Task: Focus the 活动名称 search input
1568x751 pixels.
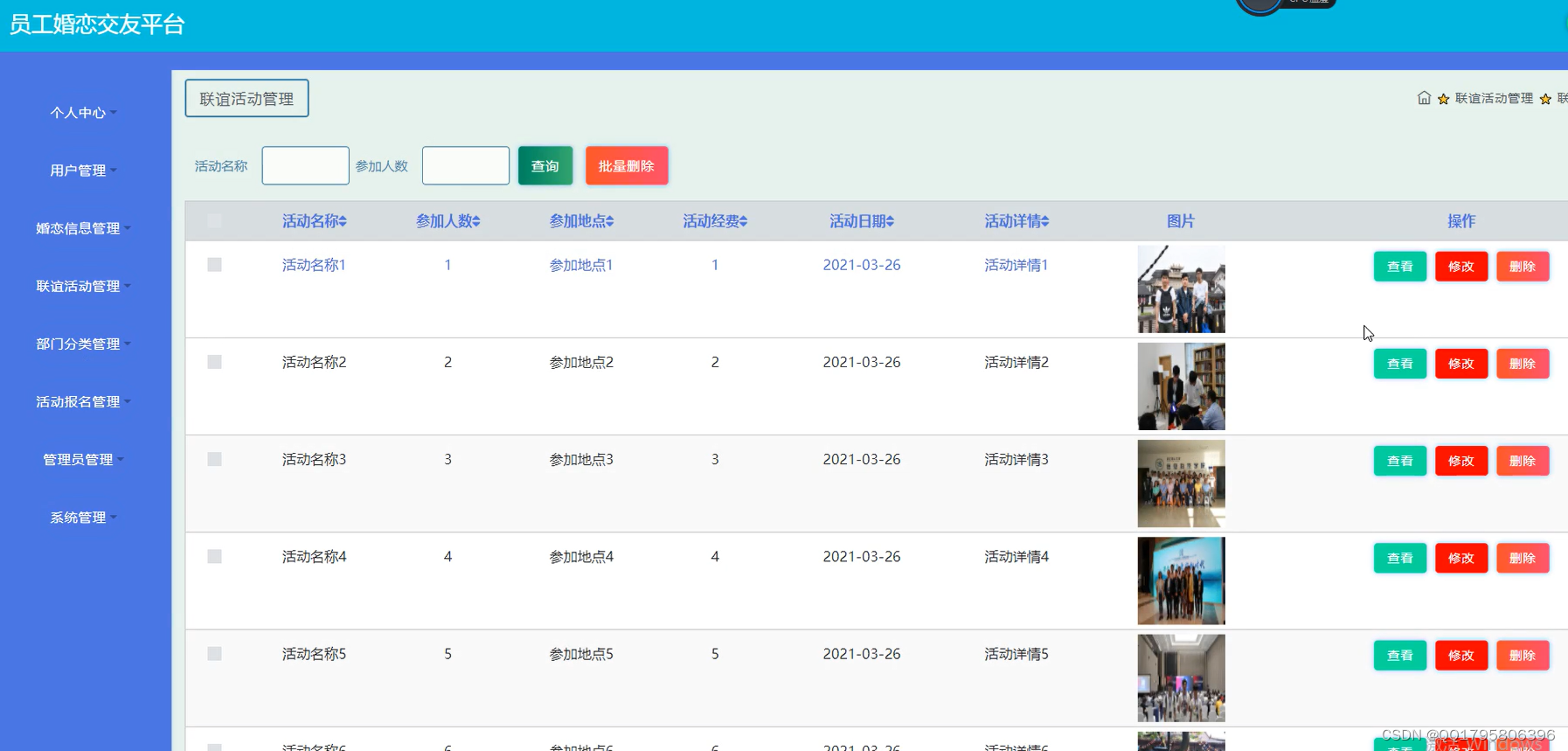Action: click(305, 166)
